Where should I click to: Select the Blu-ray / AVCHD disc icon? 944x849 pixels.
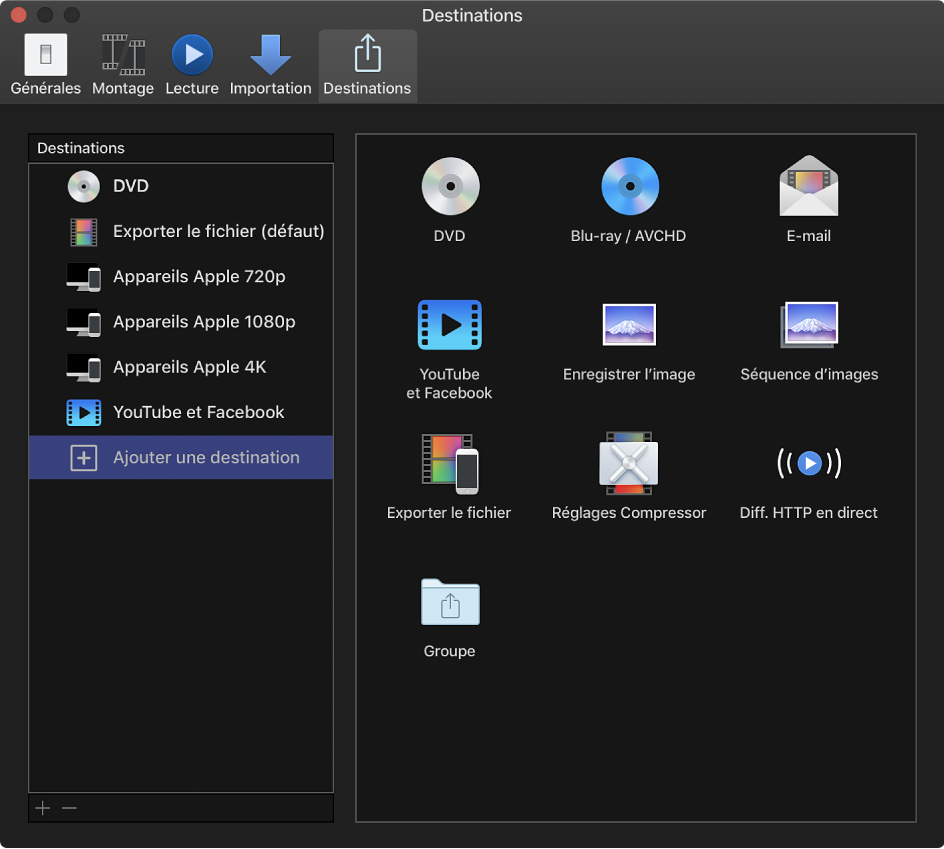[x=629, y=187]
